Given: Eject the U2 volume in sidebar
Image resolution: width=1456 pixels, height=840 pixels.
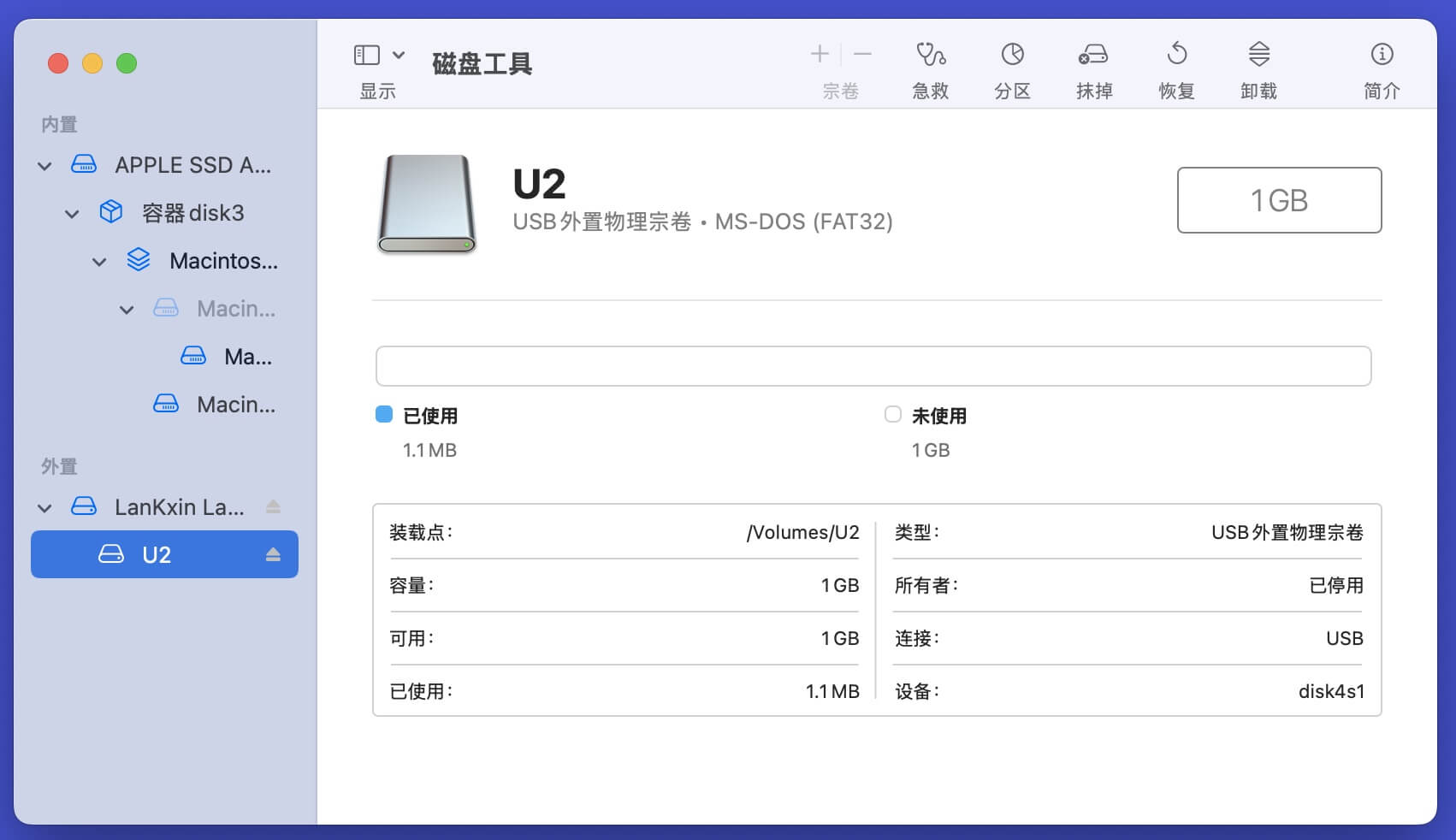Looking at the screenshot, I should [273, 555].
